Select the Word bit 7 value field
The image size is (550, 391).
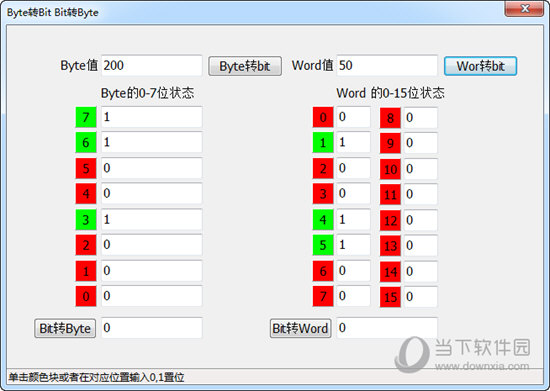click(x=353, y=296)
